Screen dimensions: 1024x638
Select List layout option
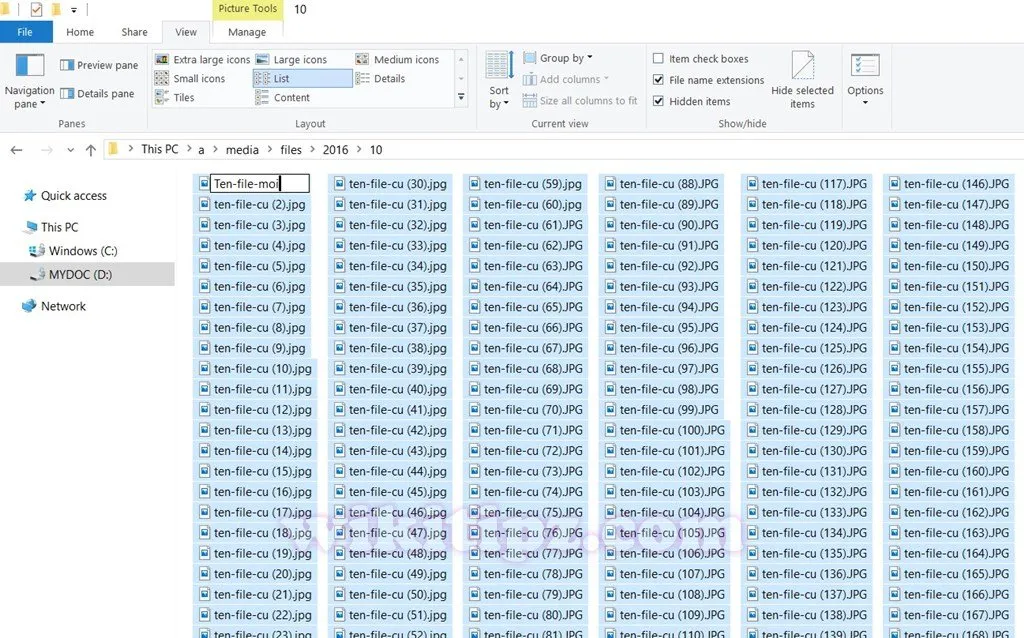pyautogui.click(x=302, y=78)
